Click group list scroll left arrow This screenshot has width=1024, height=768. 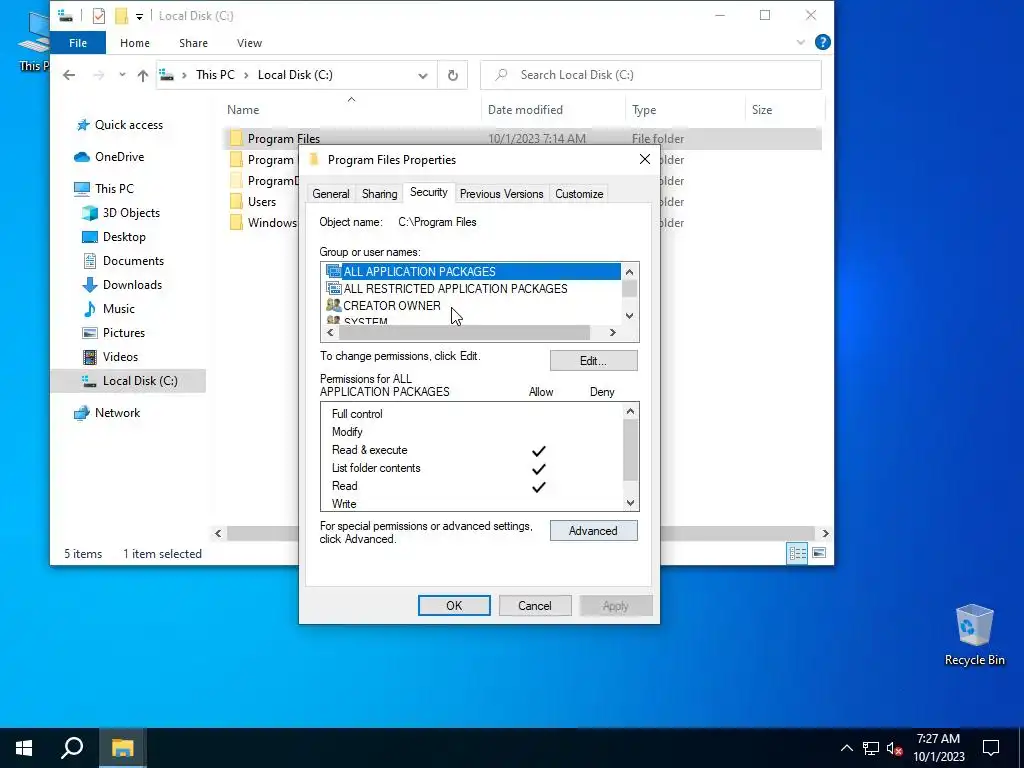tap(330, 333)
